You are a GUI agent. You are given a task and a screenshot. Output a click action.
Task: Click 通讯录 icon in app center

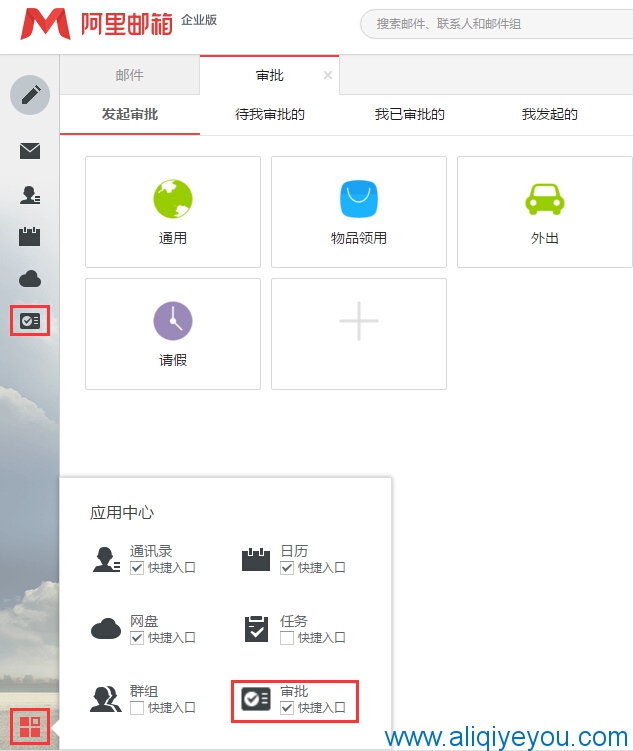(106, 559)
